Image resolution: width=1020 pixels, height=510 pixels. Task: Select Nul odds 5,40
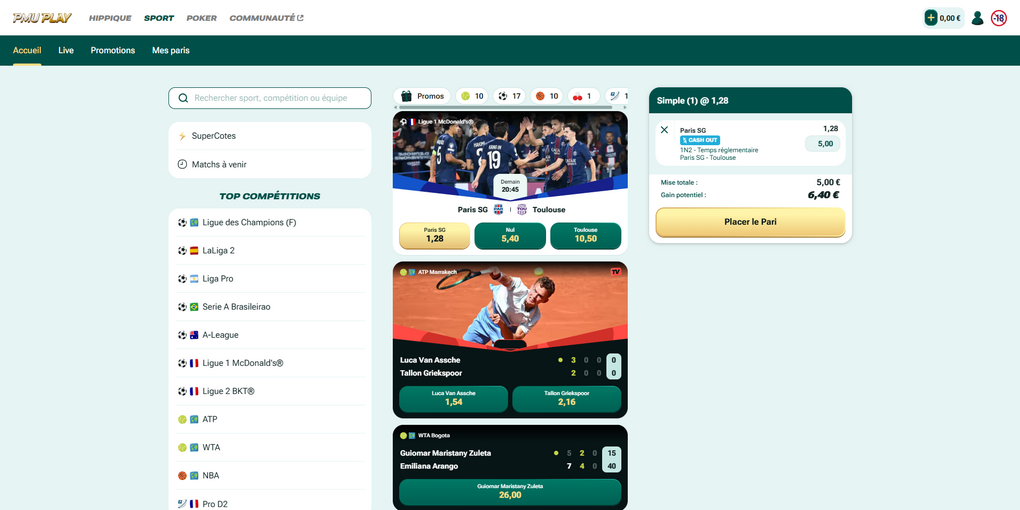pos(510,235)
